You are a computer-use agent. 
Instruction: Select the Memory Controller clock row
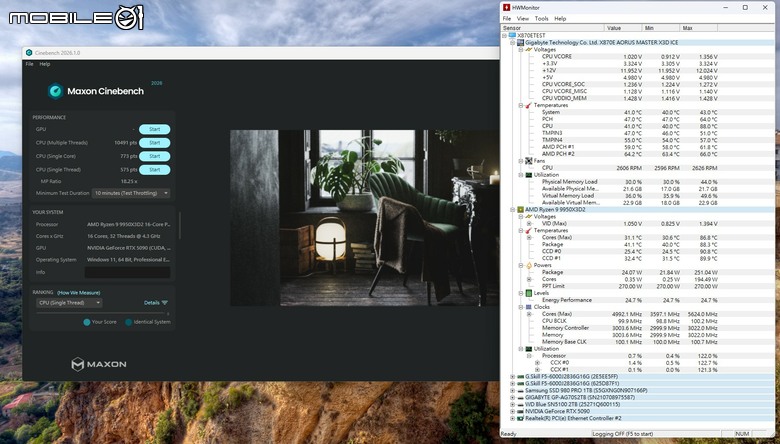click(x=629, y=328)
